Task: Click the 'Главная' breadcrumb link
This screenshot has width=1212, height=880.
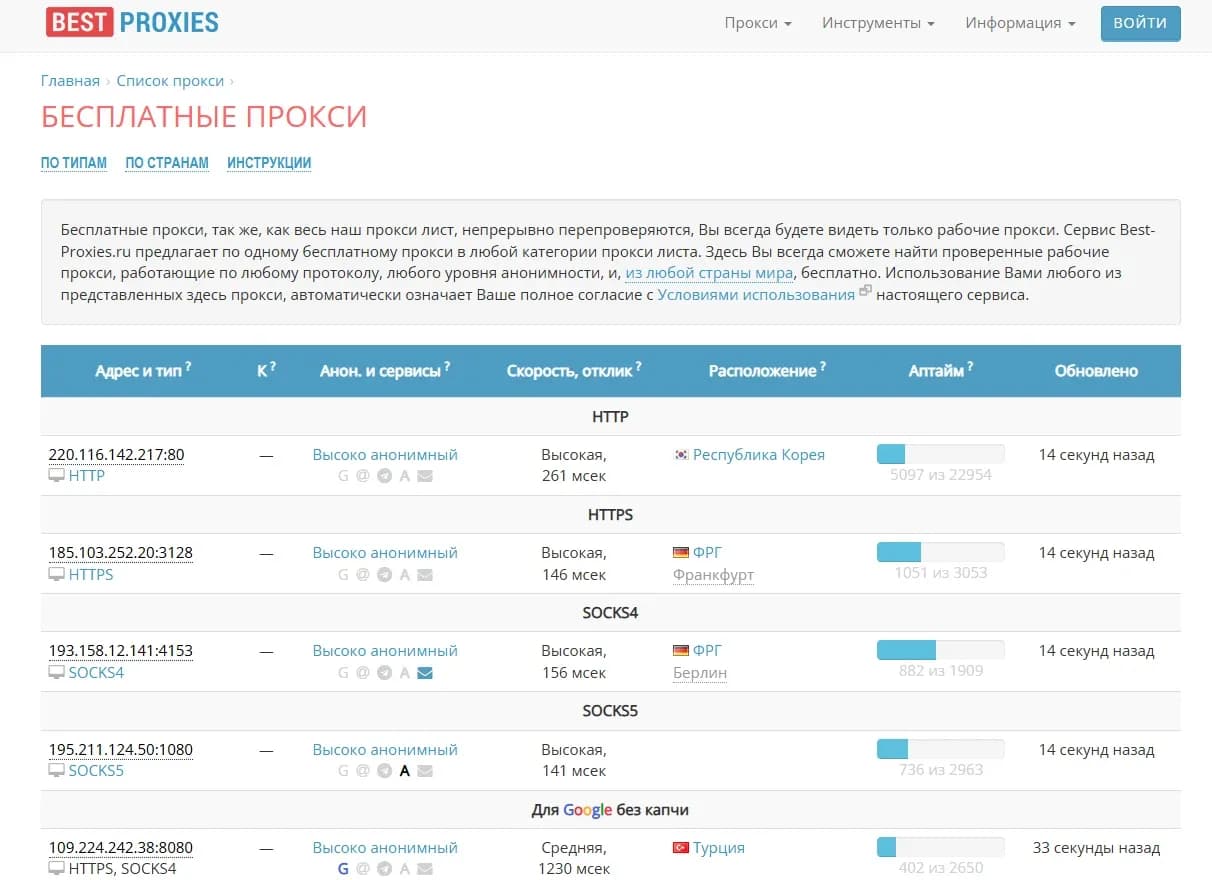Action: tap(70, 81)
